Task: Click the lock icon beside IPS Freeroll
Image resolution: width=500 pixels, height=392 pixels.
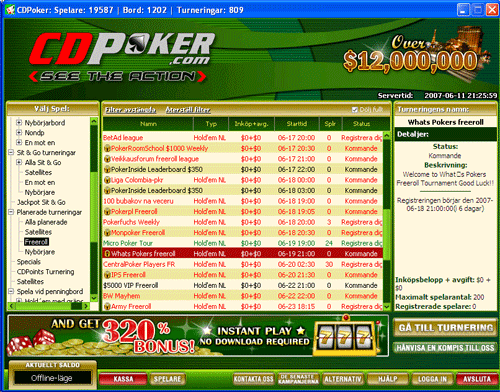Action: tap(107, 275)
